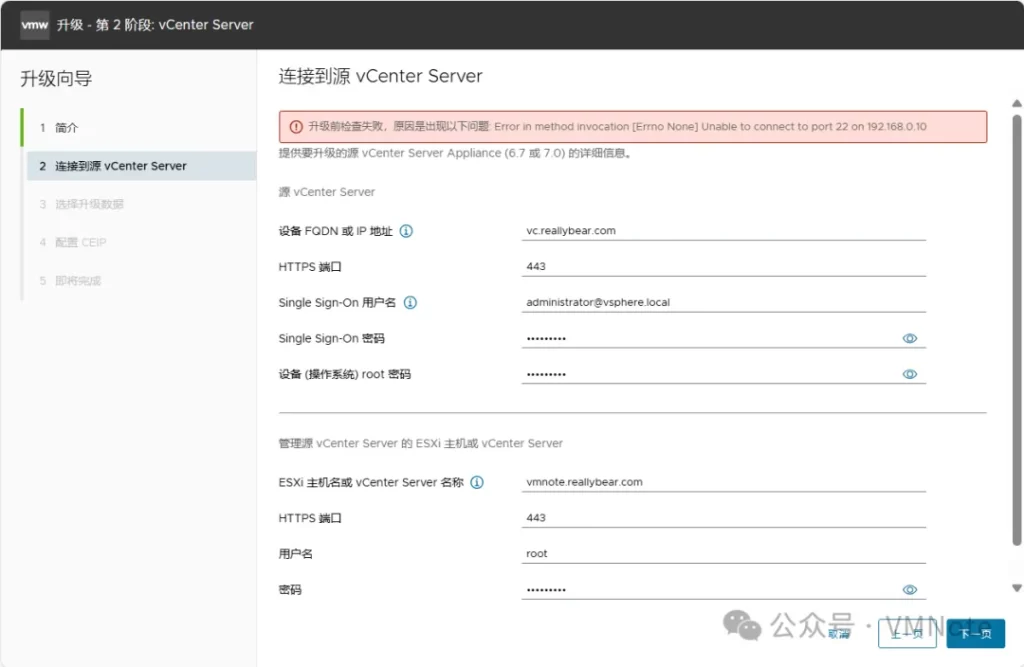Click the red error icon in alert banner
1024x667 pixels.
click(296, 127)
